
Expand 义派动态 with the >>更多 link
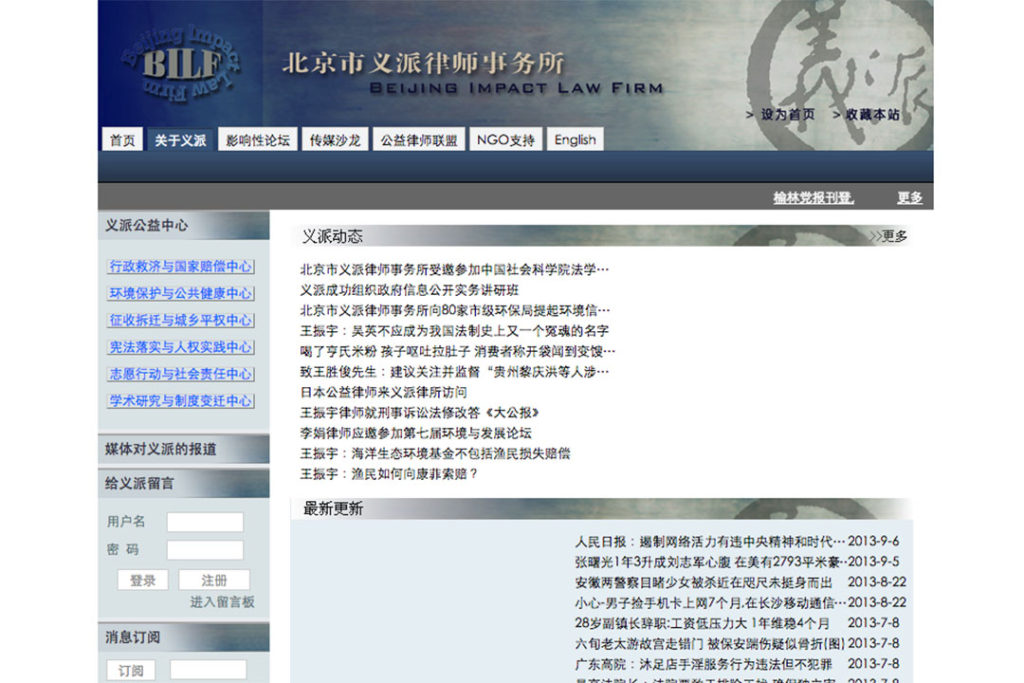pos(889,237)
